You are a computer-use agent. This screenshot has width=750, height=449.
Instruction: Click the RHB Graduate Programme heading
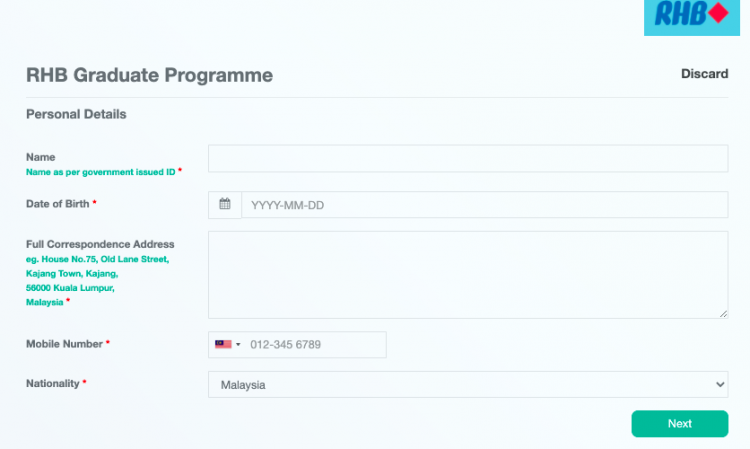point(149,75)
